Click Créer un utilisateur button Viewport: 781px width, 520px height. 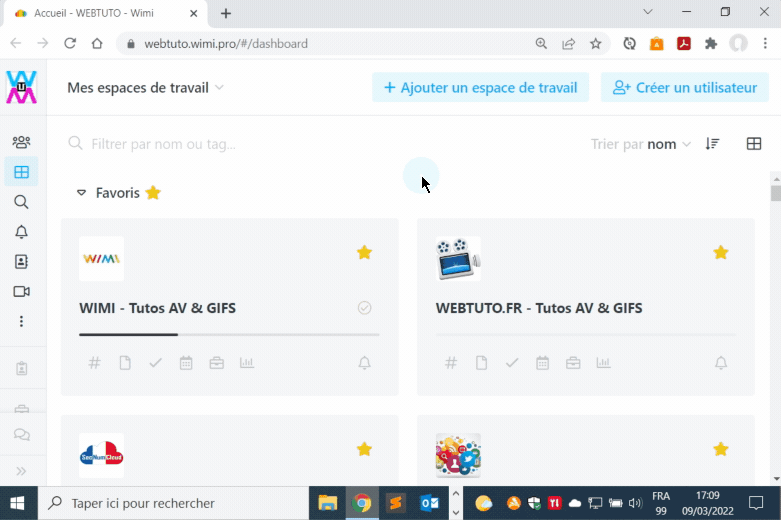(685, 88)
